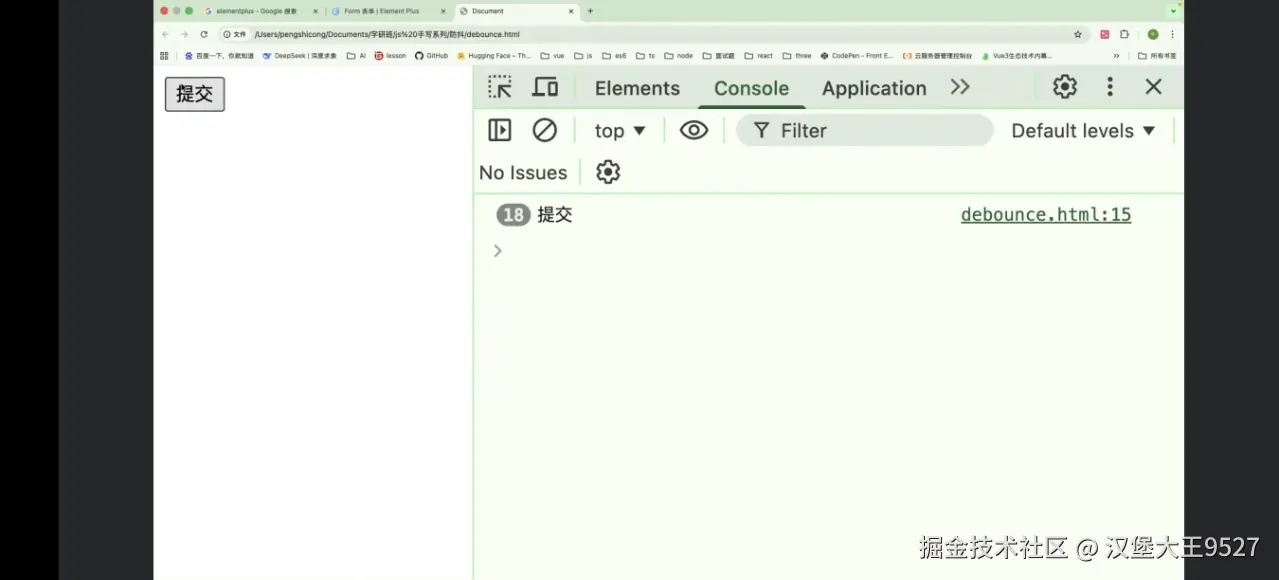Expand the top frame context dropdown
The image size is (1279, 580).
pos(619,130)
